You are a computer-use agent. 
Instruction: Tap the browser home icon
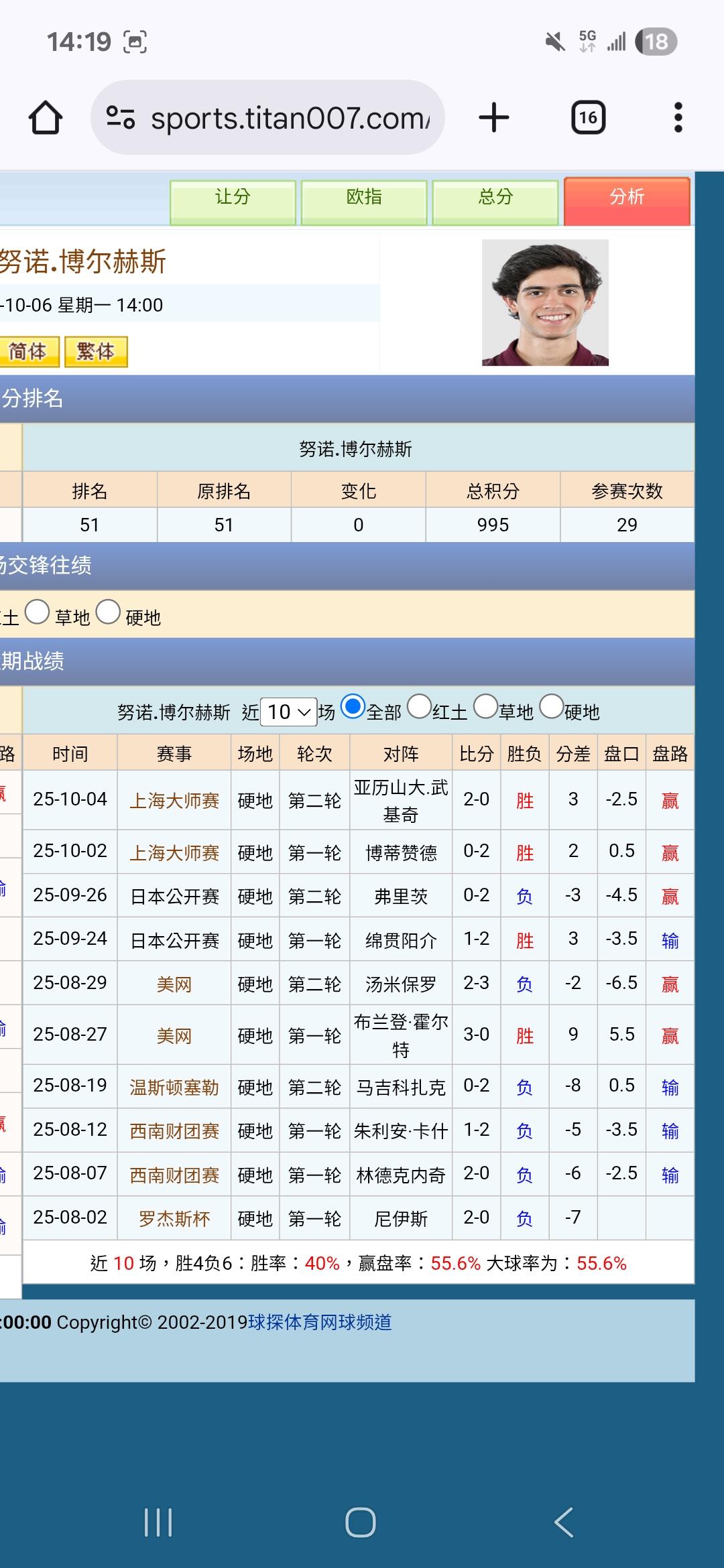[46, 118]
